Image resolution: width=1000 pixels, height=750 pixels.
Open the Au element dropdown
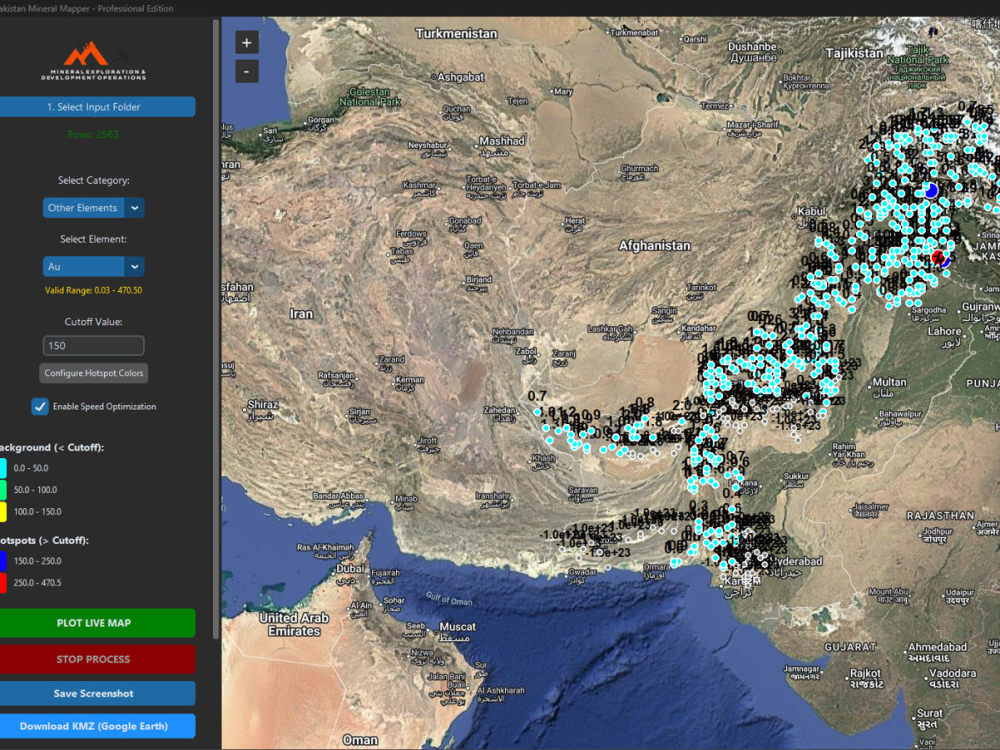coord(93,267)
